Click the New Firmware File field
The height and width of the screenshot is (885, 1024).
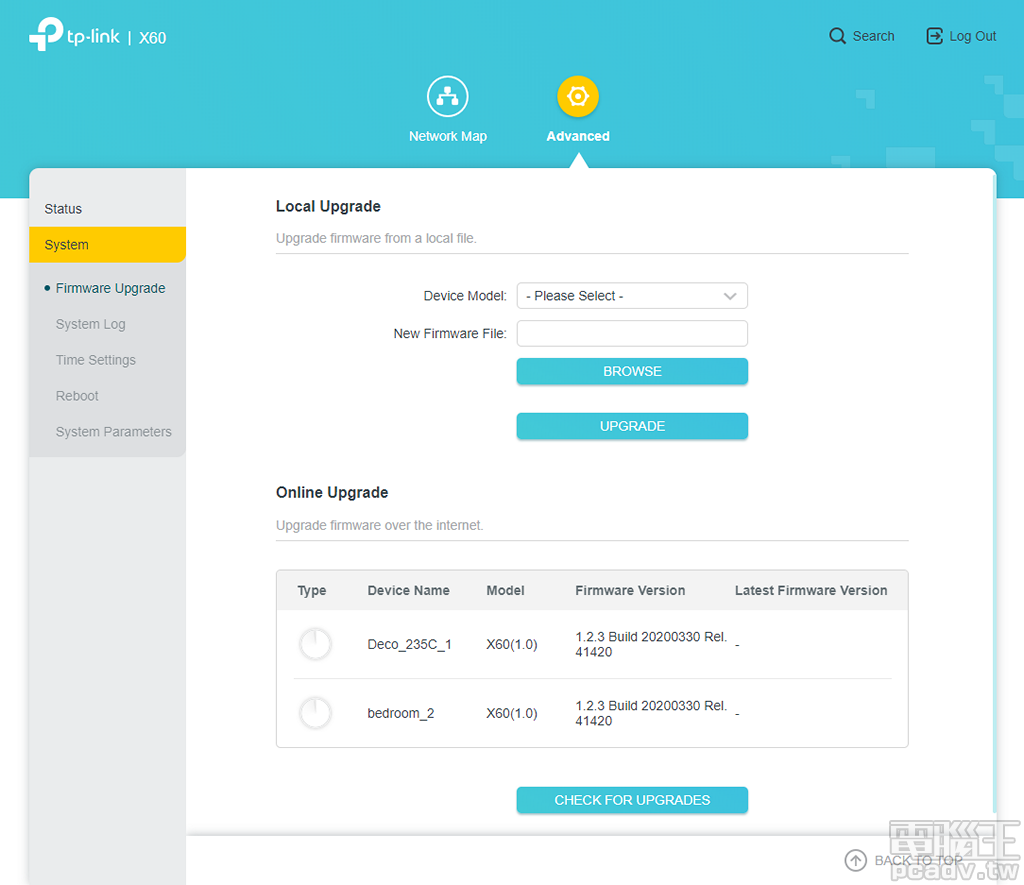click(632, 333)
